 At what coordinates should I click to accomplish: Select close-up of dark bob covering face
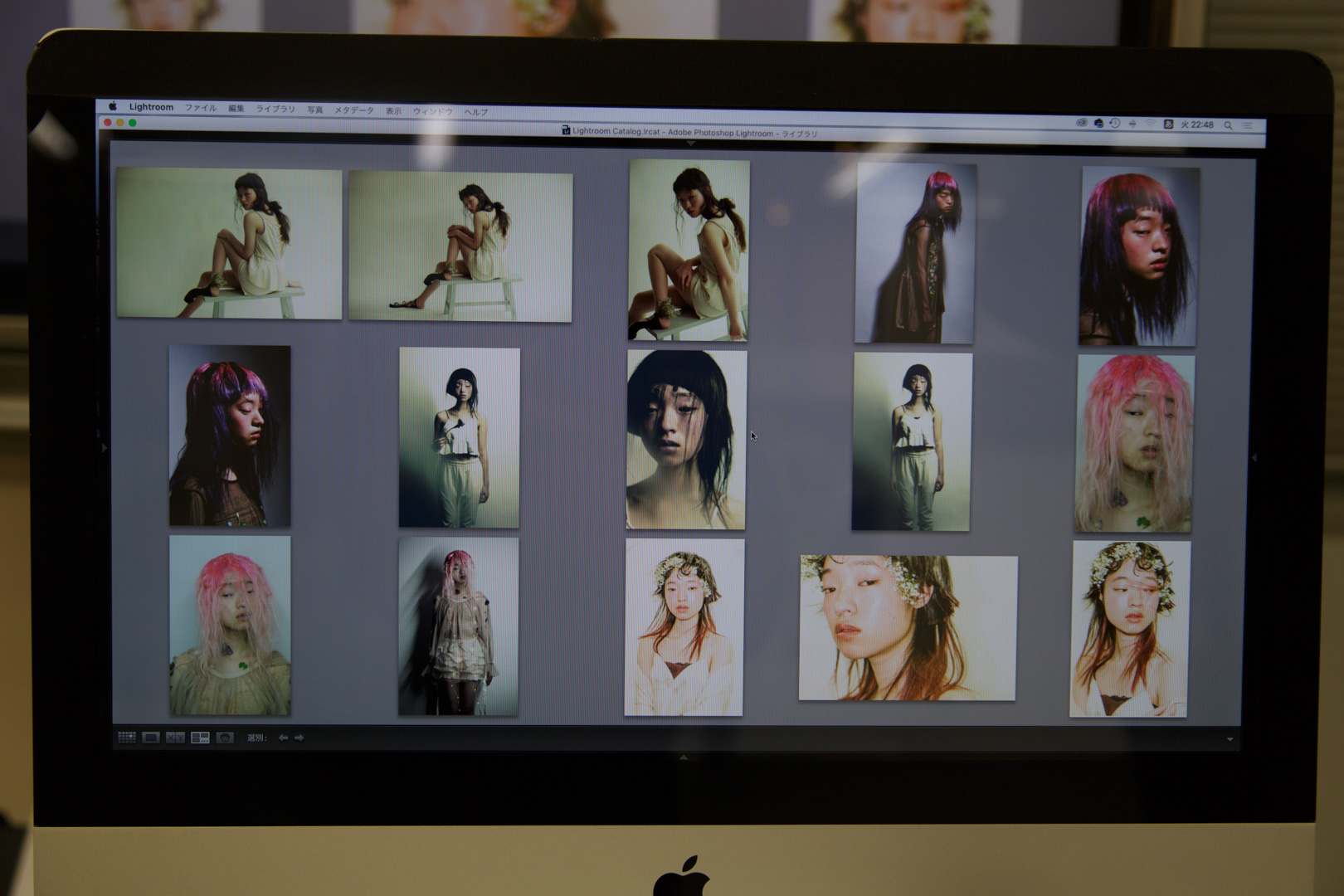tap(686, 439)
